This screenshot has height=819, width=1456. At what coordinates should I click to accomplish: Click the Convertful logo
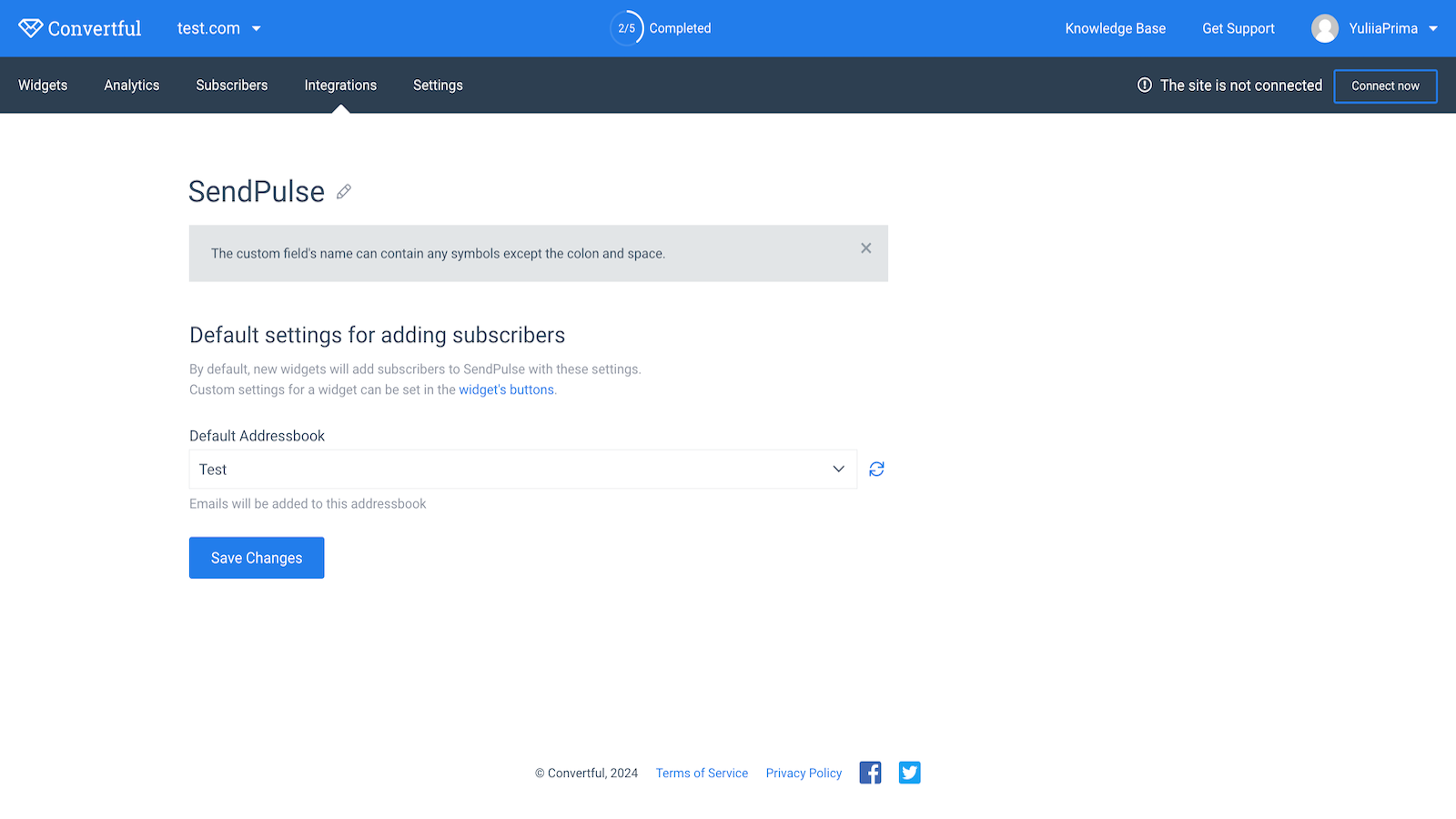80,28
